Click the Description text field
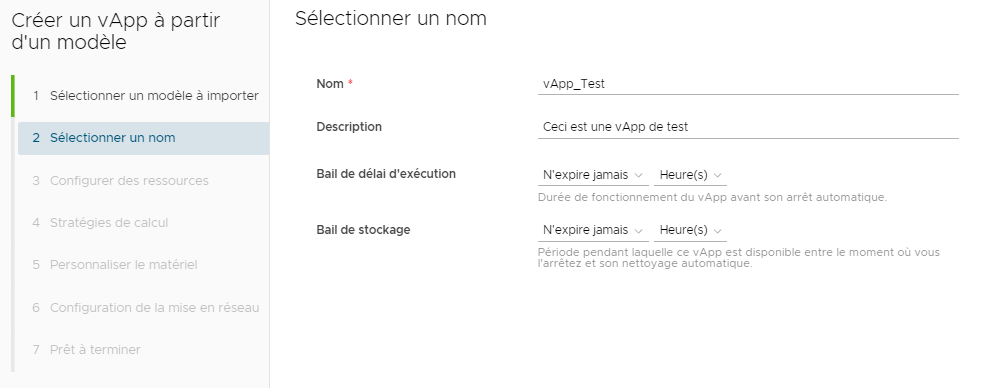Screen dimensions: 989x388 click(x=748, y=127)
